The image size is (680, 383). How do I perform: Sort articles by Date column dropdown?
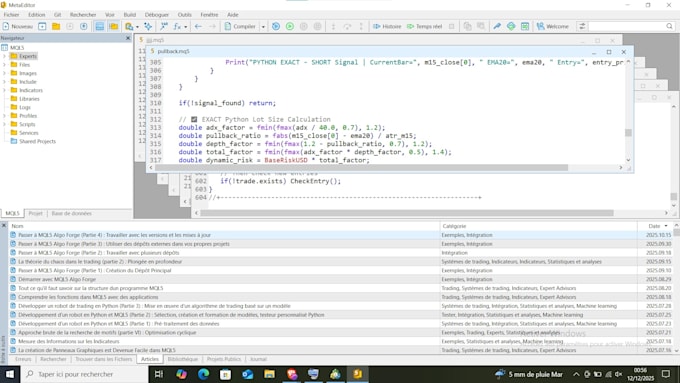(666, 226)
